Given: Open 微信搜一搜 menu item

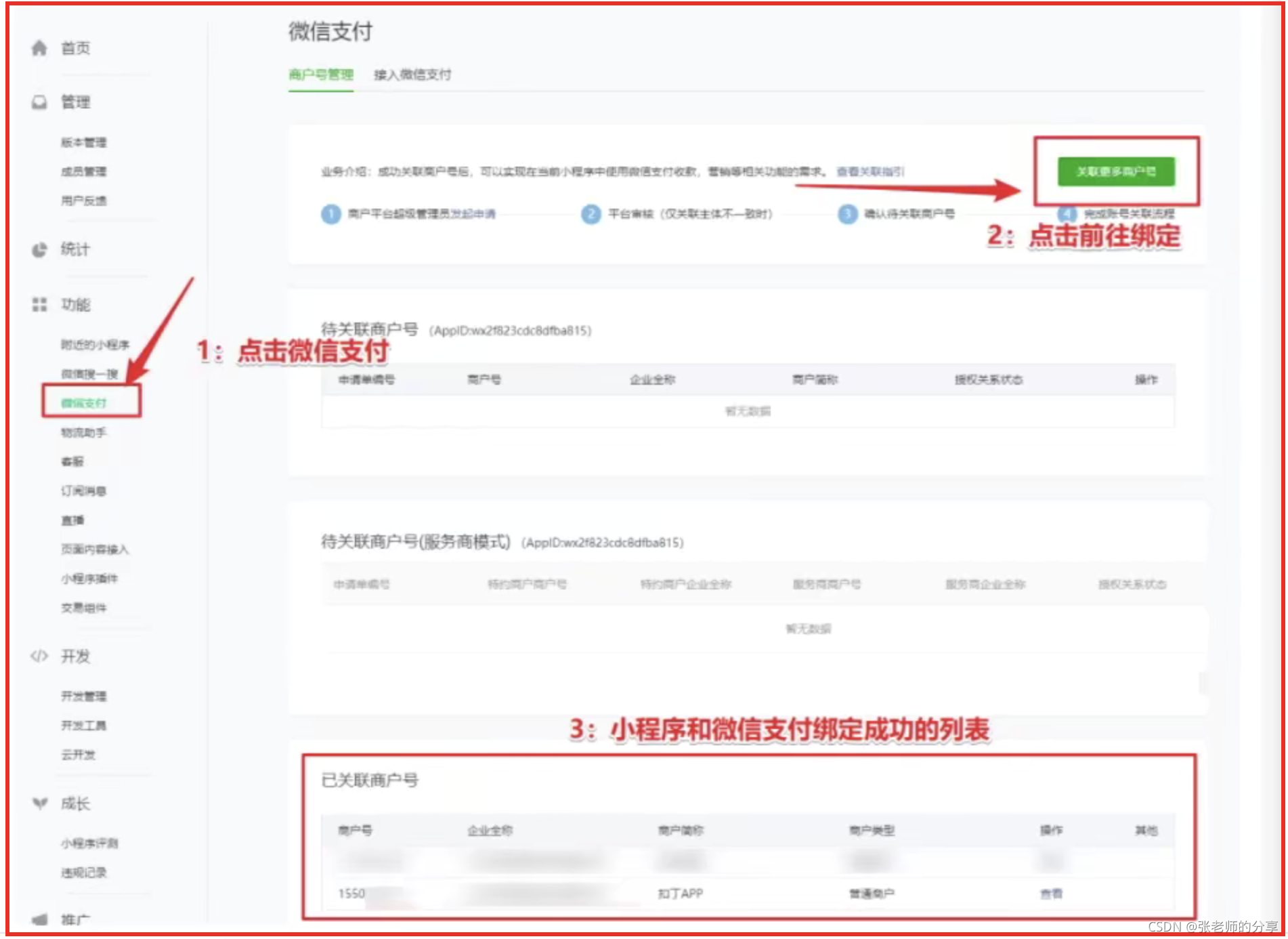Looking at the screenshot, I should pyautogui.click(x=89, y=374).
